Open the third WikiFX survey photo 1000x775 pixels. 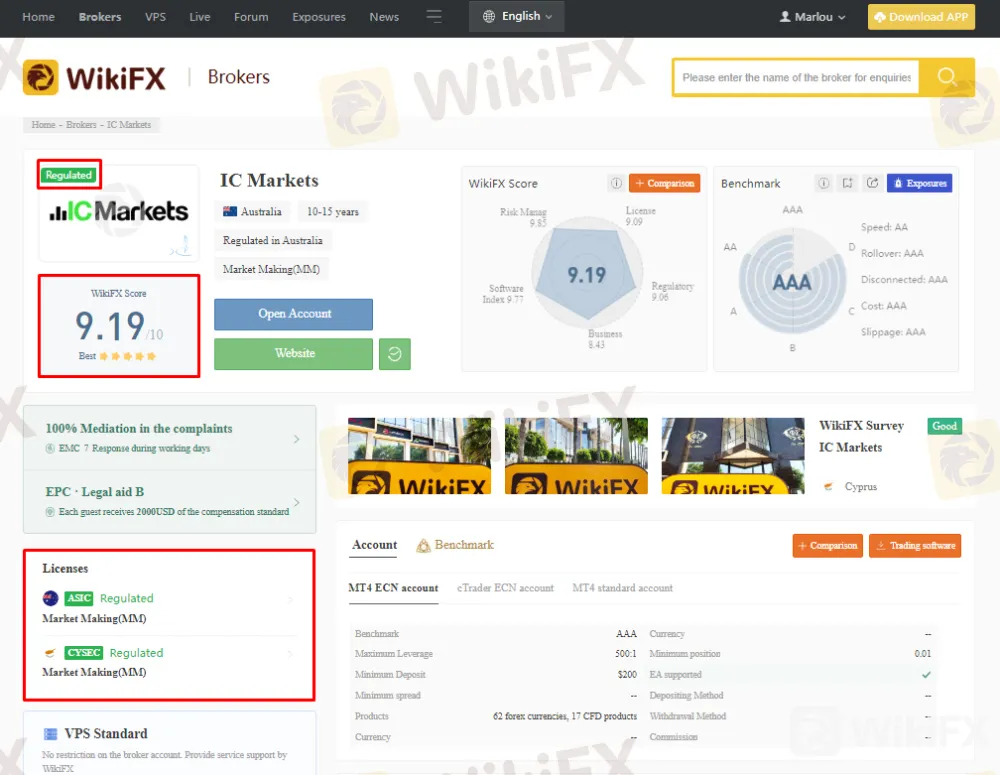pos(733,456)
